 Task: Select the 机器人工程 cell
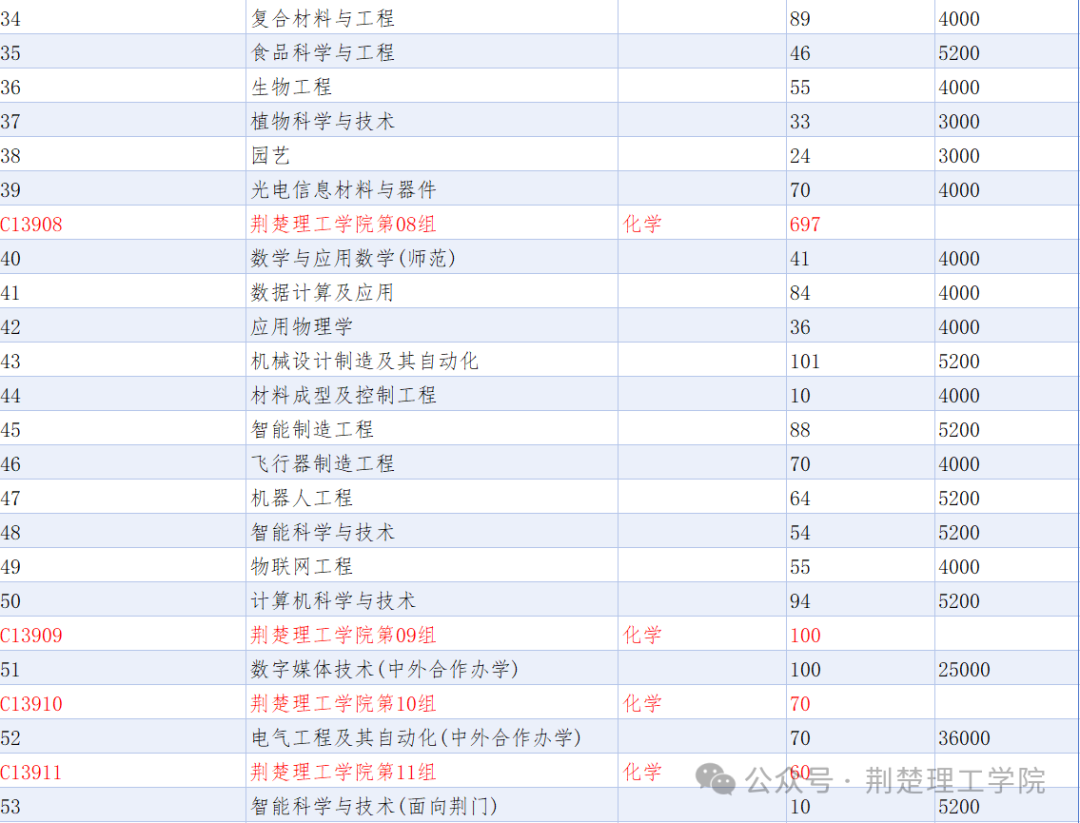[302, 498]
